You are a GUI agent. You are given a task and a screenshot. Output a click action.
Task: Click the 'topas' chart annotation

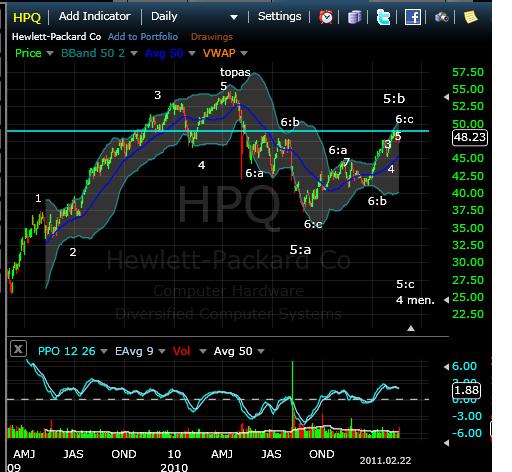click(235, 72)
